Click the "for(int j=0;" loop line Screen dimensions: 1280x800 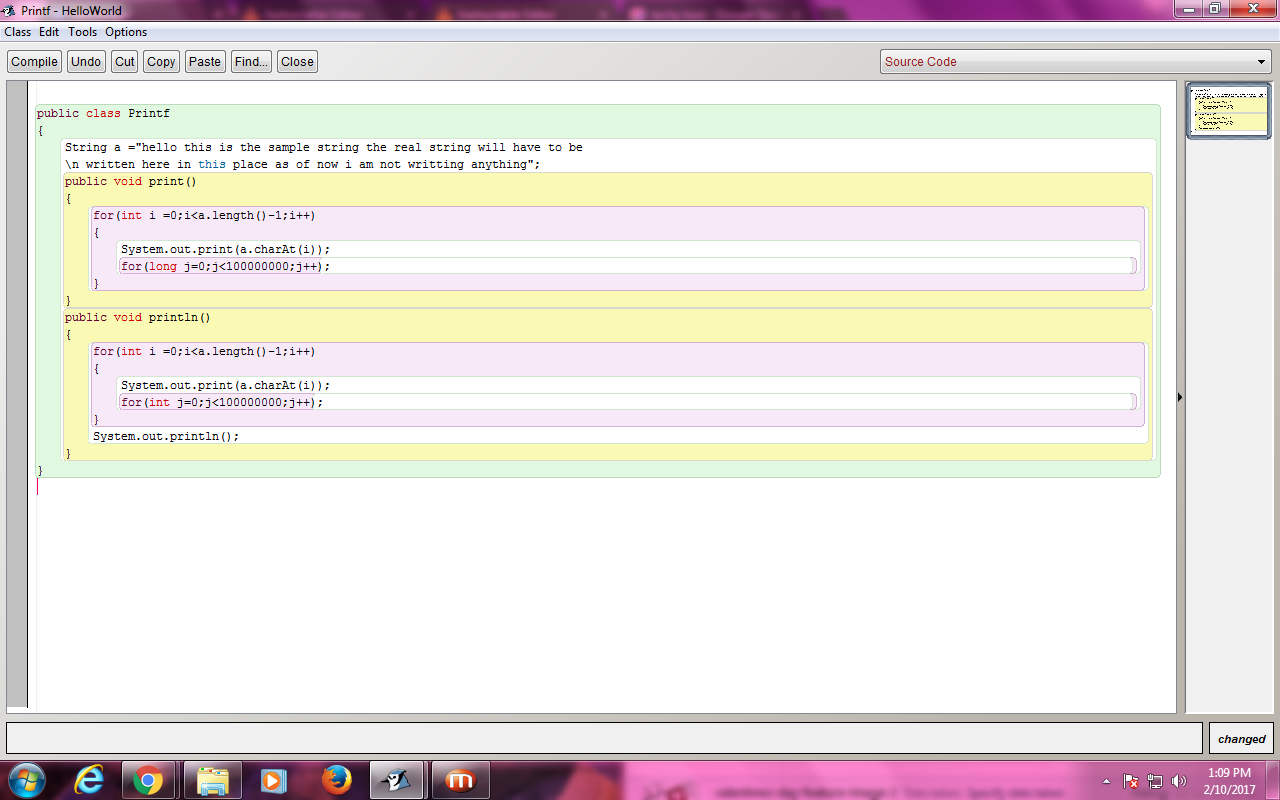point(222,403)
